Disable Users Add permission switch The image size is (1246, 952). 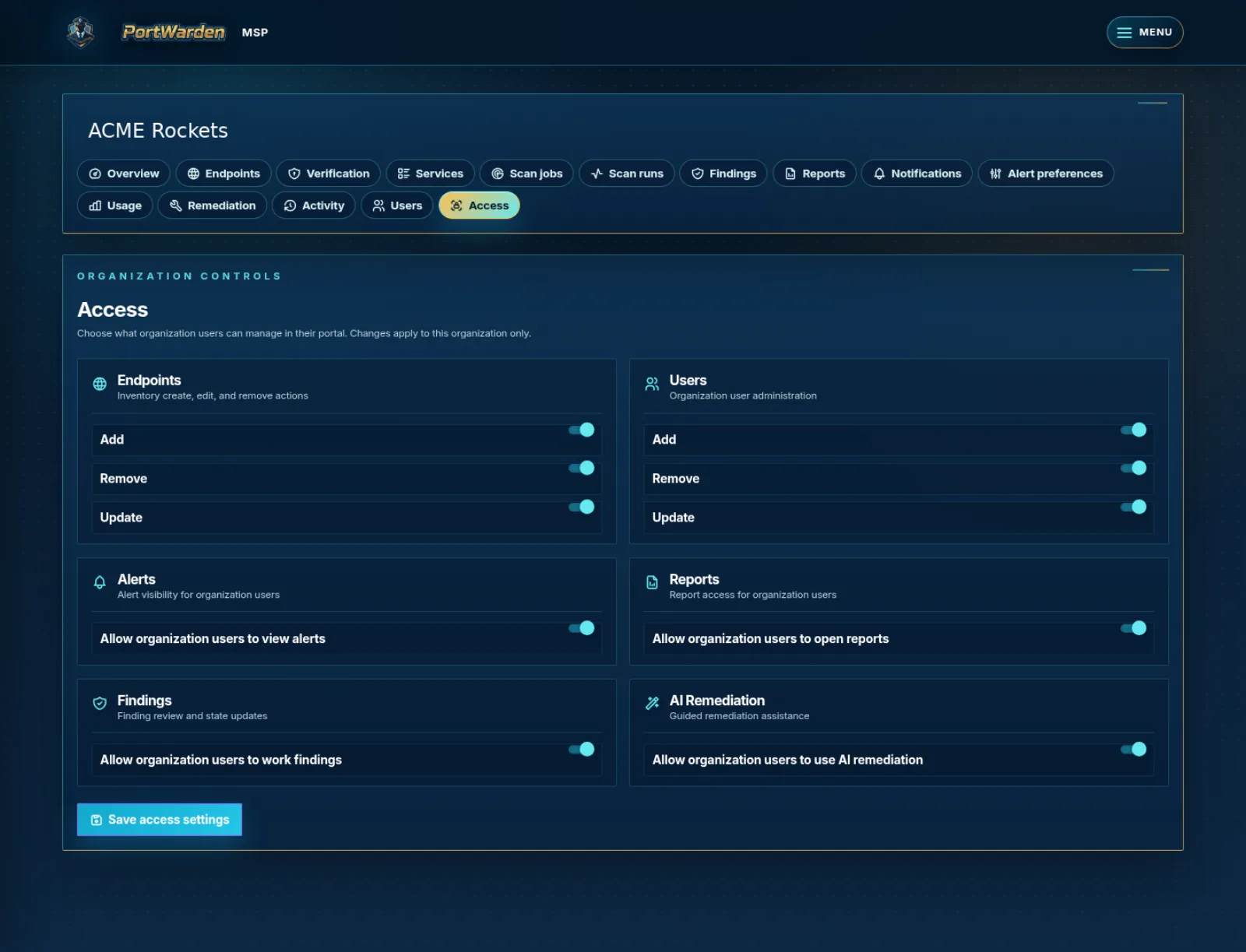[x=1134, y=430]
